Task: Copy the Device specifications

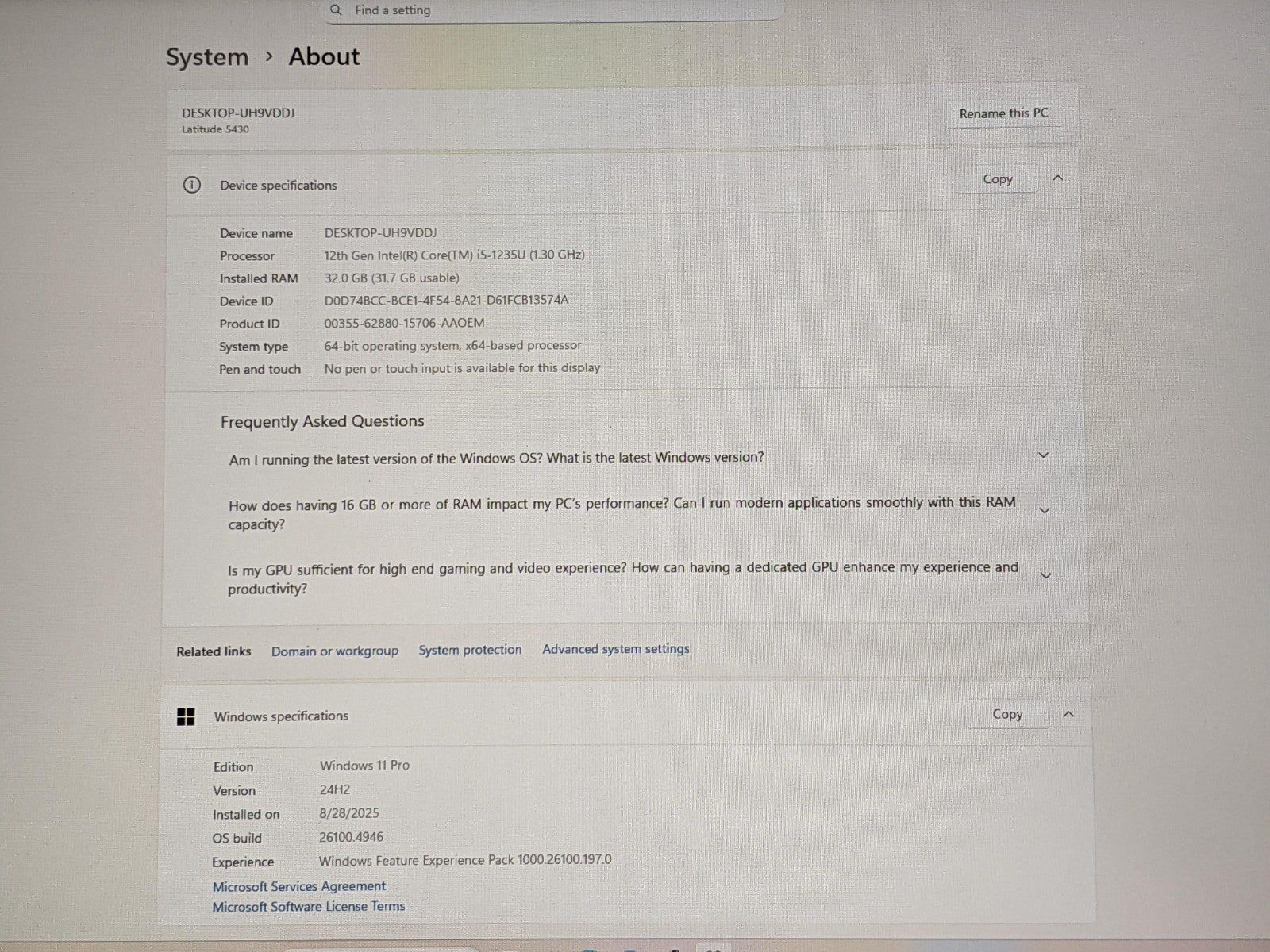Action: pyautogui.click(x=997, y=179)
